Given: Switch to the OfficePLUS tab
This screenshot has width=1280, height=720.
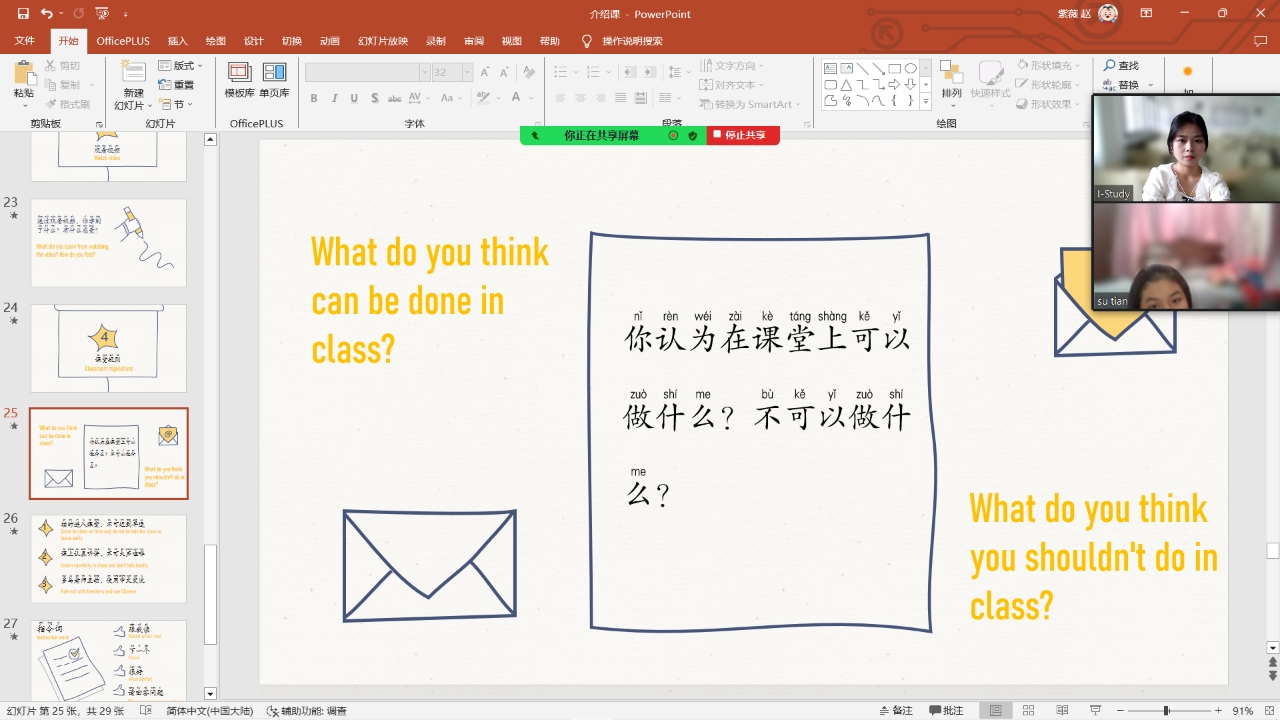Looking at the screenshot, I should tap(123, 41).
